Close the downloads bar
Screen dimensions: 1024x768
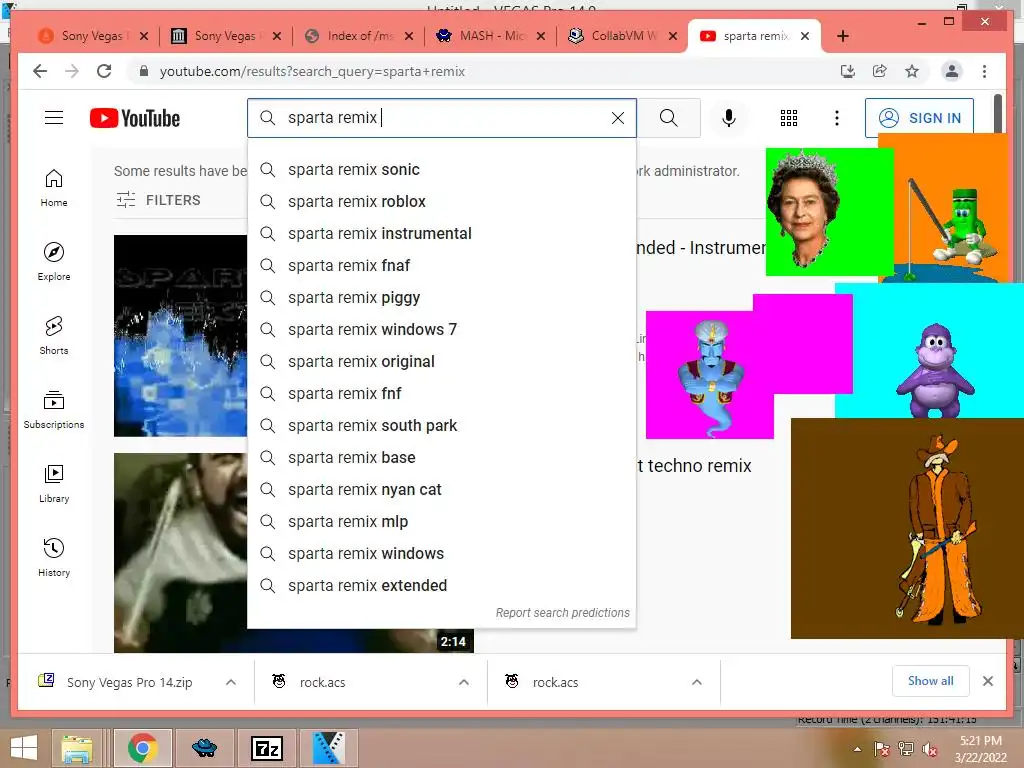(987, 681)
